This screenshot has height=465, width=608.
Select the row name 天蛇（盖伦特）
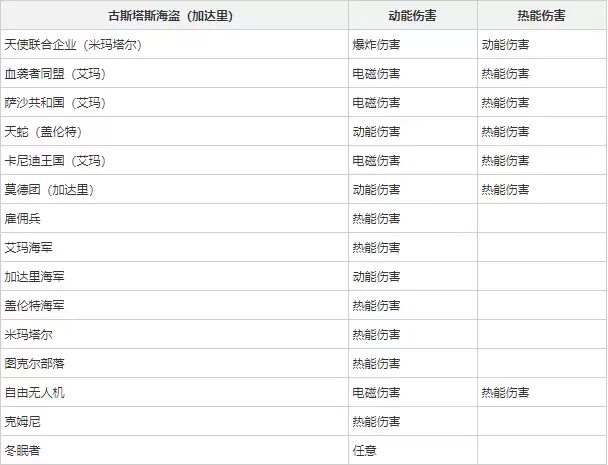tap(43, 132)
